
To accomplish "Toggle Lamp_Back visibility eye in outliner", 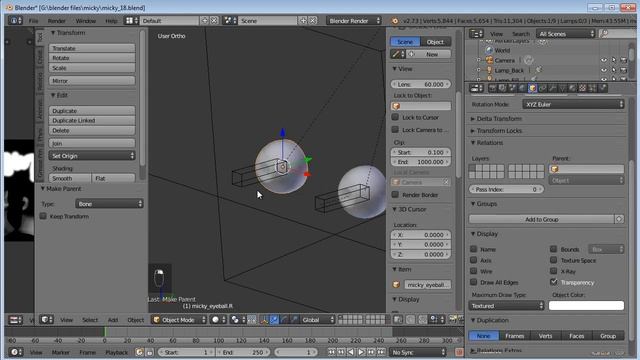I will click(x=604, y=70).
